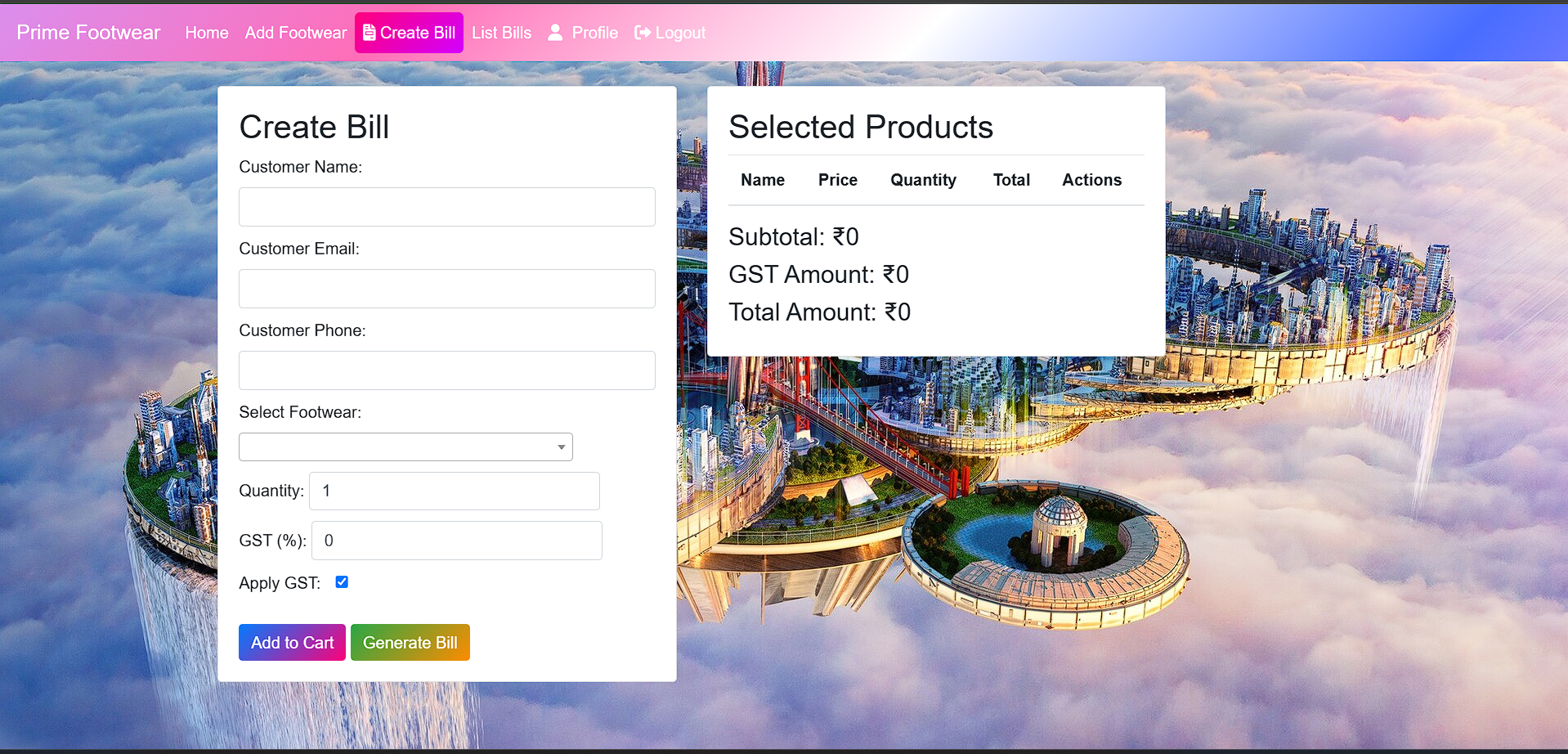
Task: Click the Prime Footwear brand link
Action: tap(88, 33)
